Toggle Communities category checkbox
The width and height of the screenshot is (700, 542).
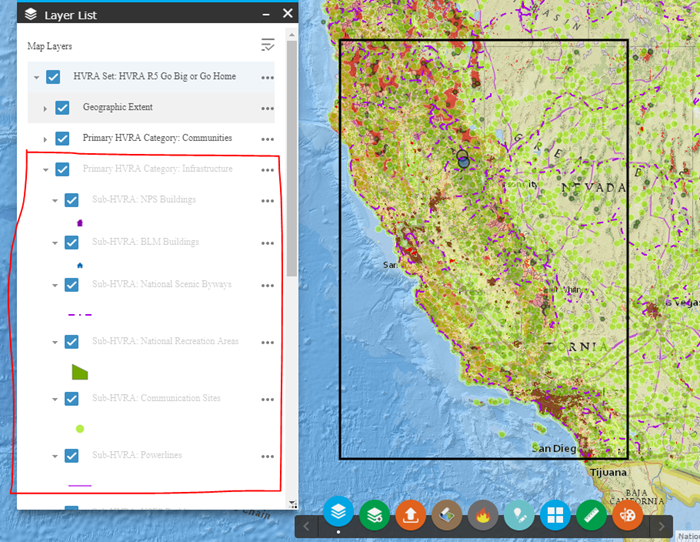pyautogui.click(x=62, y=138)
